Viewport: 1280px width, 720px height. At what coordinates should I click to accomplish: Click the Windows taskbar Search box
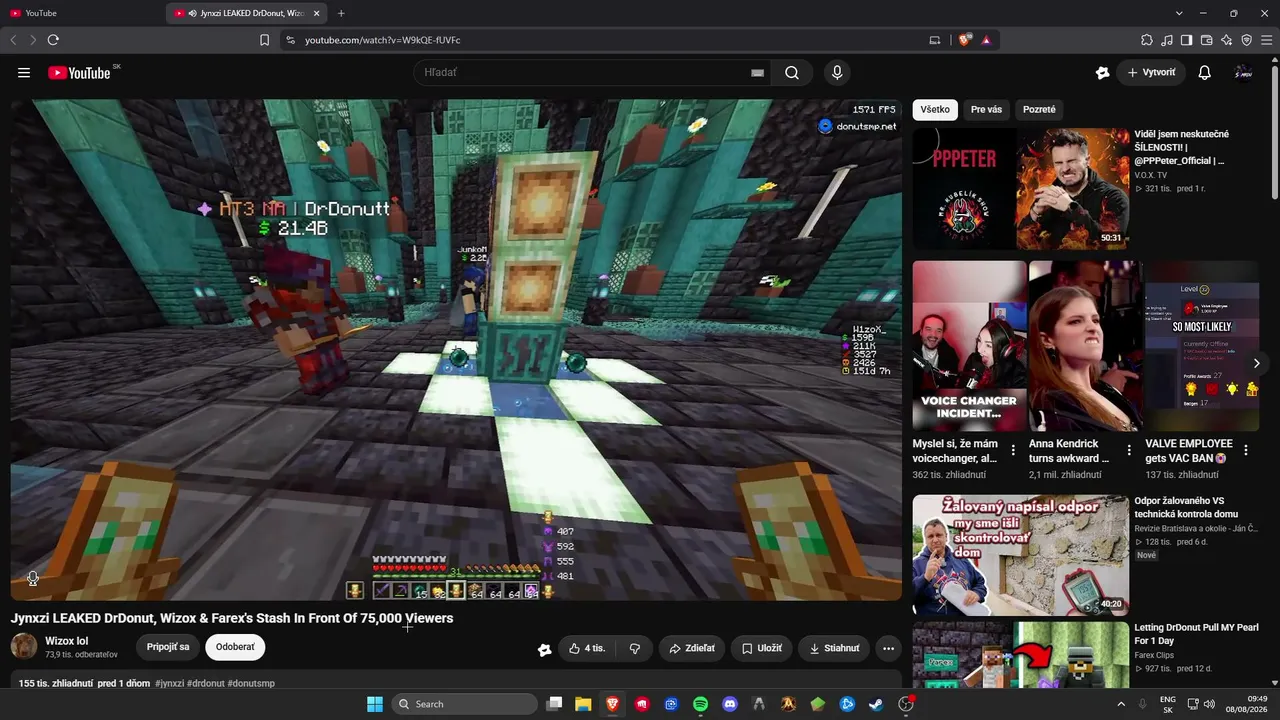click(x=465, y=704)
